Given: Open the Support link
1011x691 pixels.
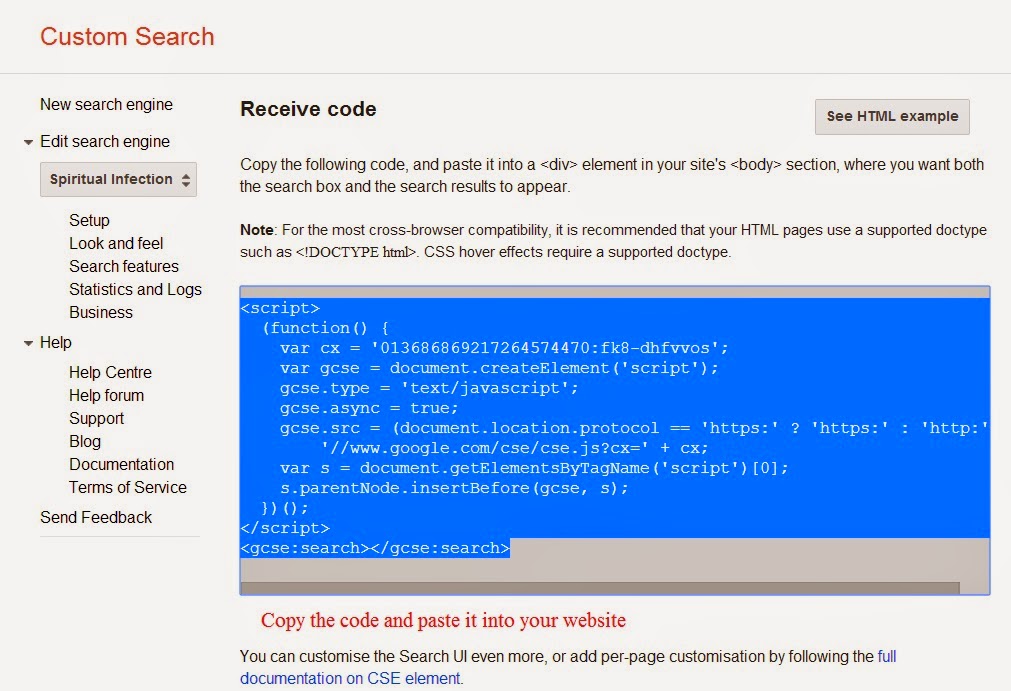Looking at the screenshot, I should [x=96, y=419].
